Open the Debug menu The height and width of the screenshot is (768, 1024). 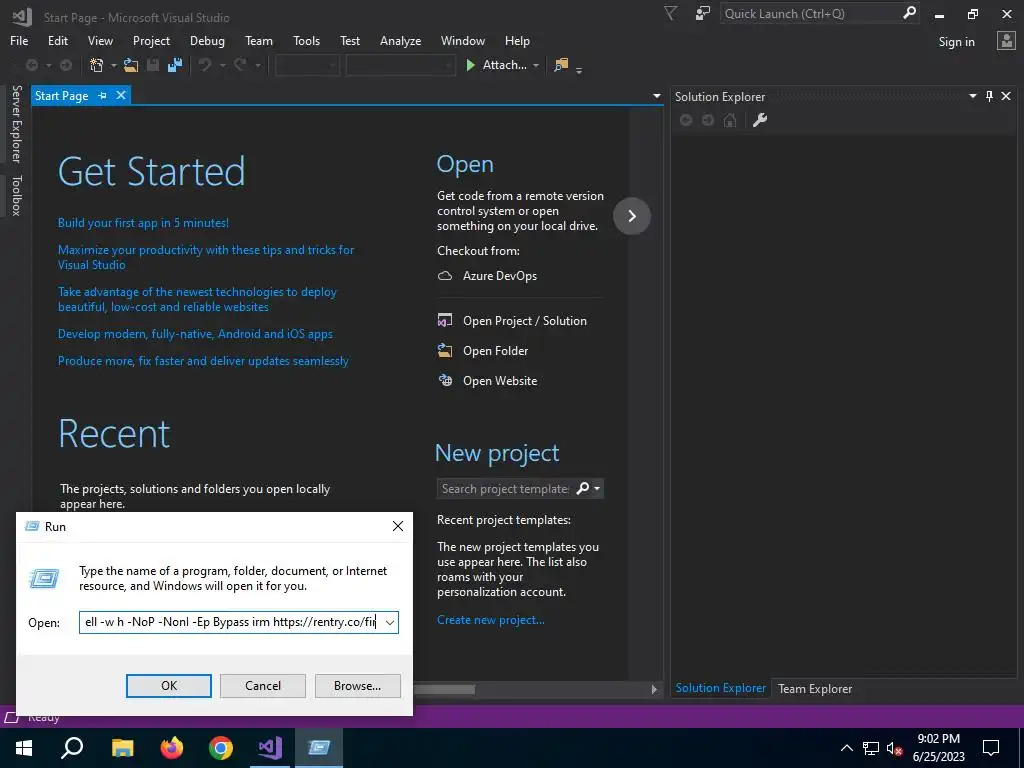[x=207, y=40]
